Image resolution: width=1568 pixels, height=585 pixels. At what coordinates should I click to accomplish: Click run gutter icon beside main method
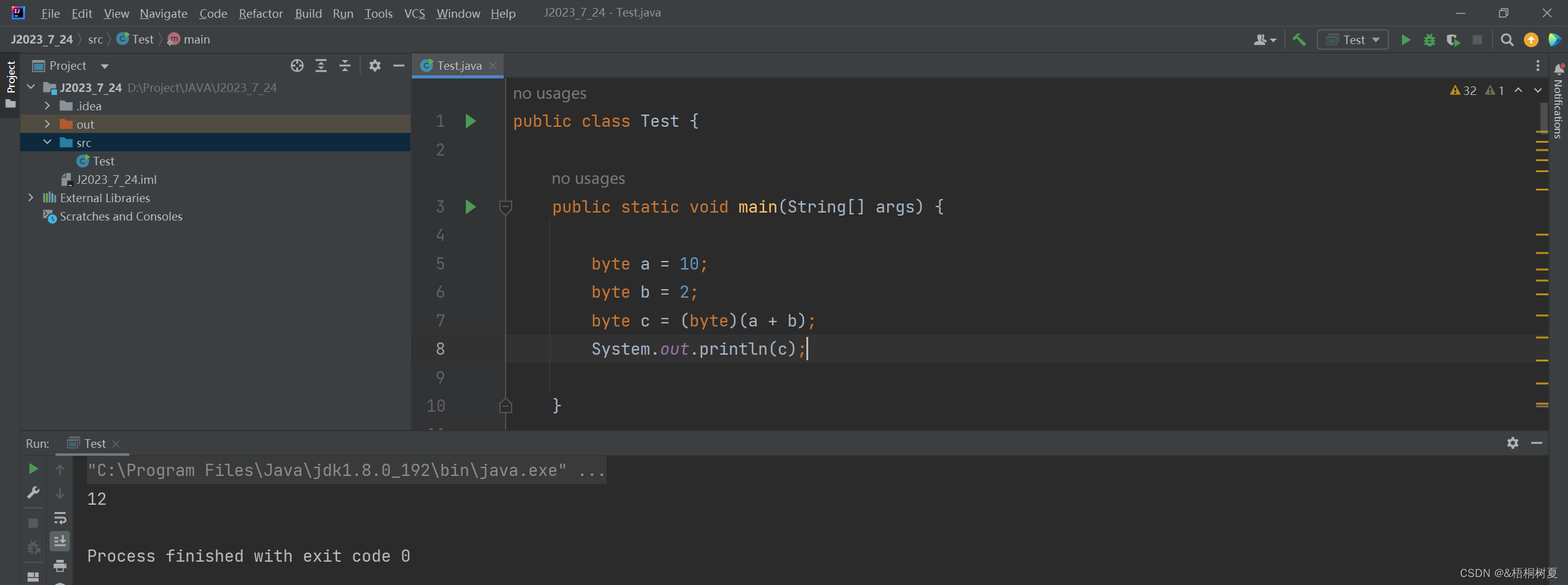tap(471, 206)
